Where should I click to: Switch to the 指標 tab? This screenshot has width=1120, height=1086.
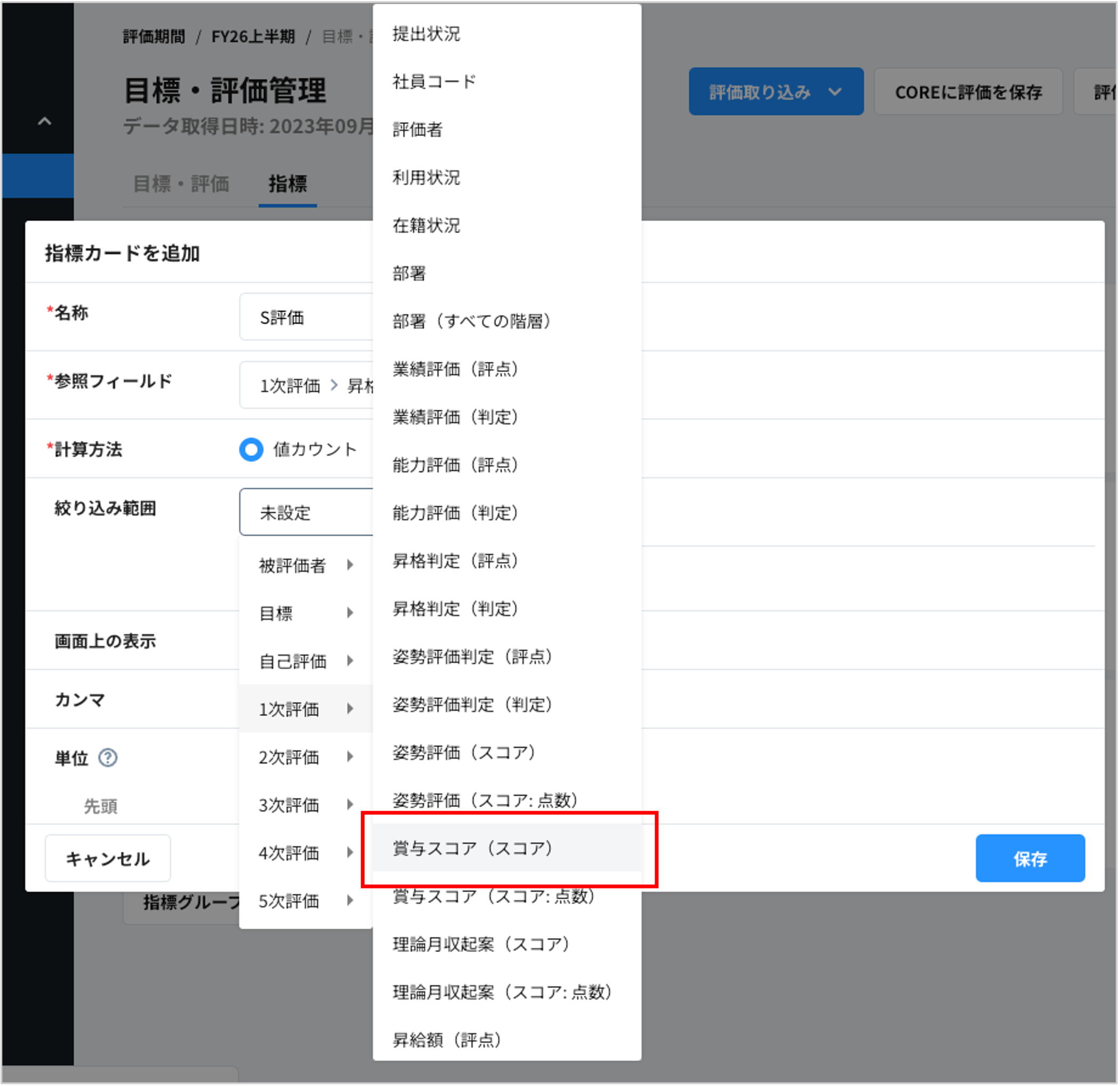click(x=288, y=184)
